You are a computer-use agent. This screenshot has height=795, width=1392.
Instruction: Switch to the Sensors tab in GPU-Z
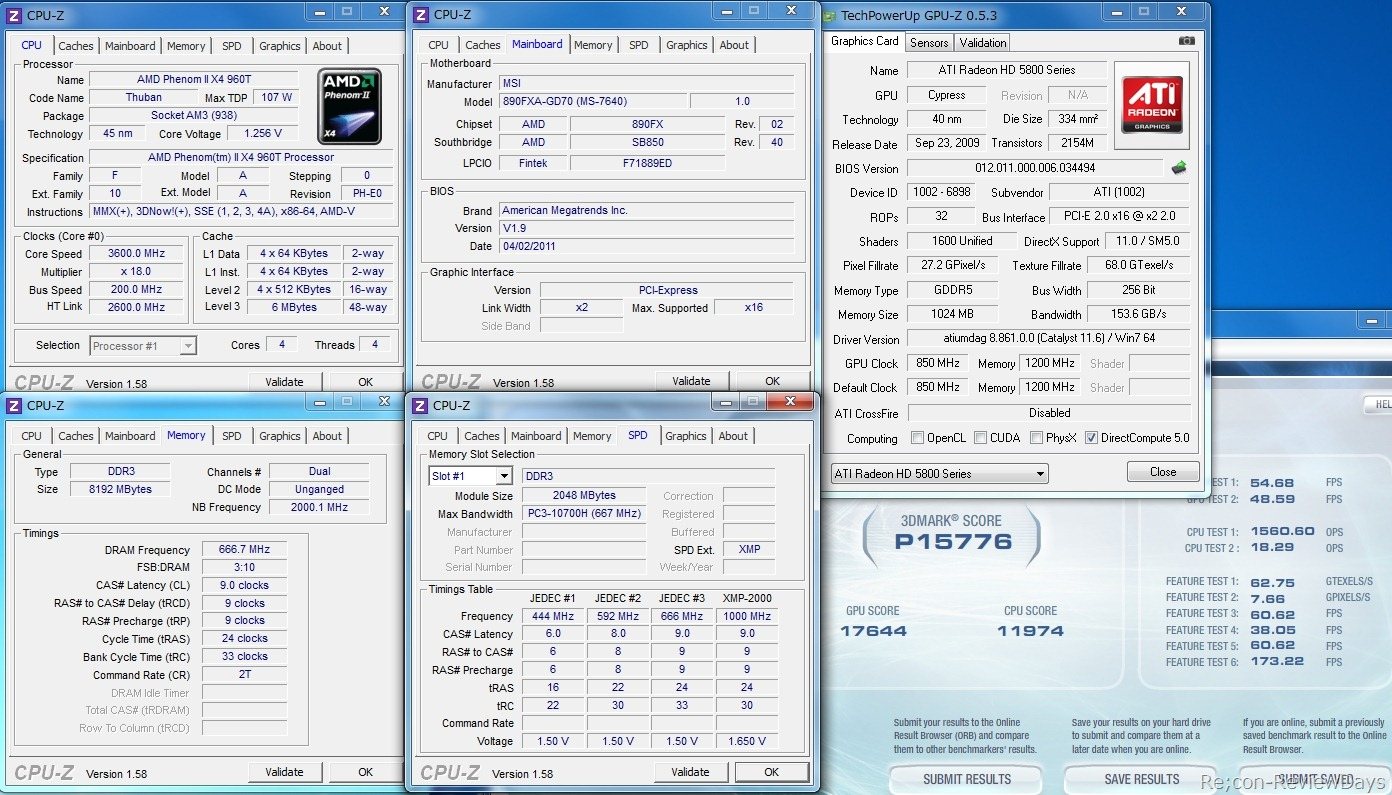(929, 42)
